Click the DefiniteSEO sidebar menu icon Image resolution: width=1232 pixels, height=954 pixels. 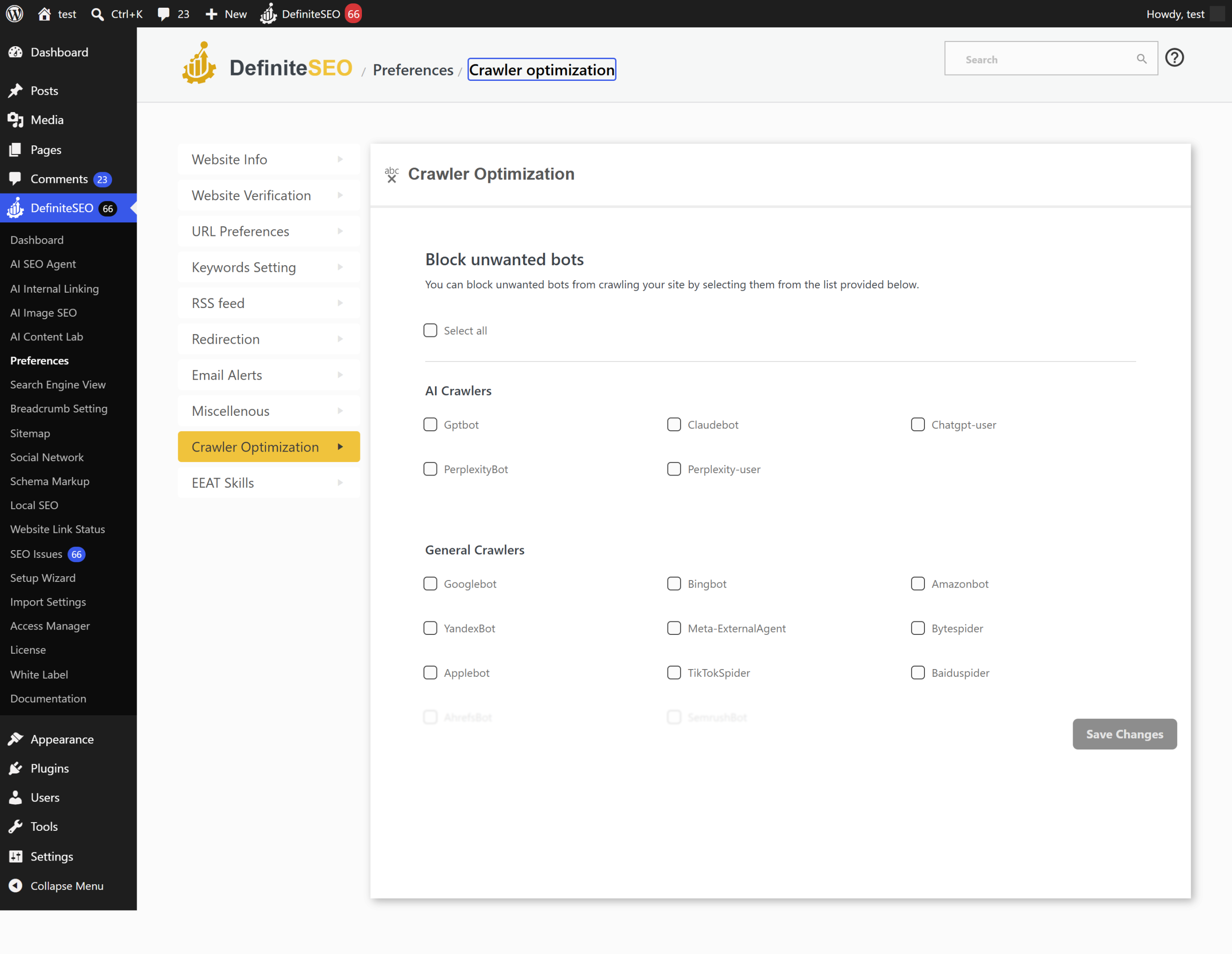click(16, 207)
